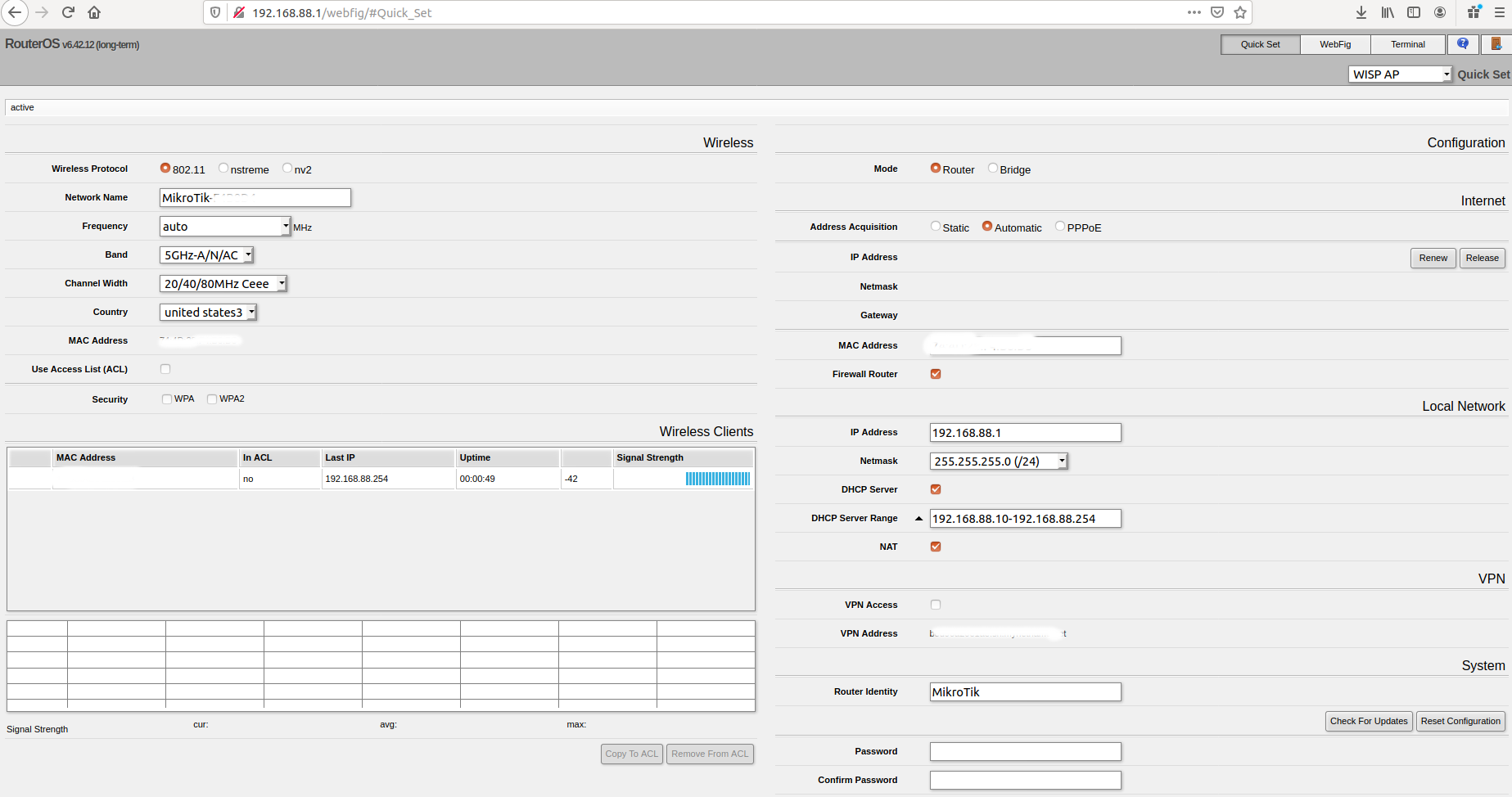Toggle the Firewall Router checkbox
The height and width of the screenshot is (797, 1512).
pyautogui.click(x=936, y=374)
